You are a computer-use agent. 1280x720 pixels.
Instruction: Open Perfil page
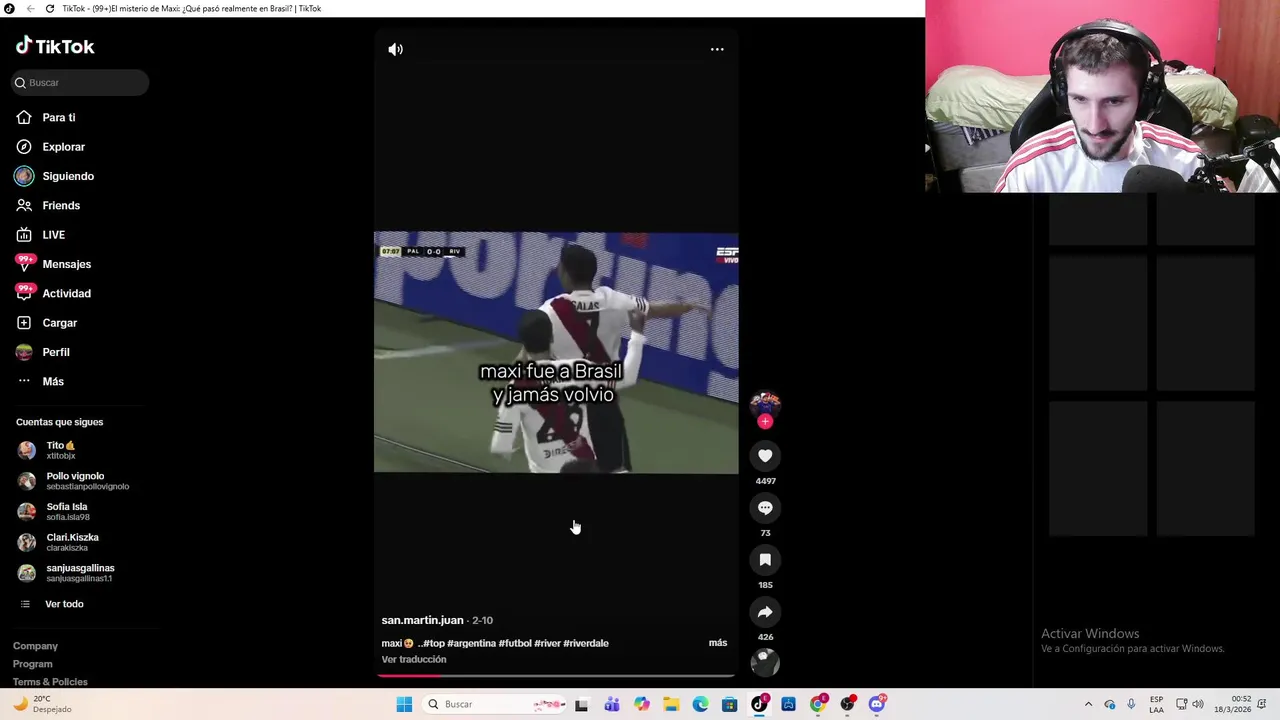point(55,352)
